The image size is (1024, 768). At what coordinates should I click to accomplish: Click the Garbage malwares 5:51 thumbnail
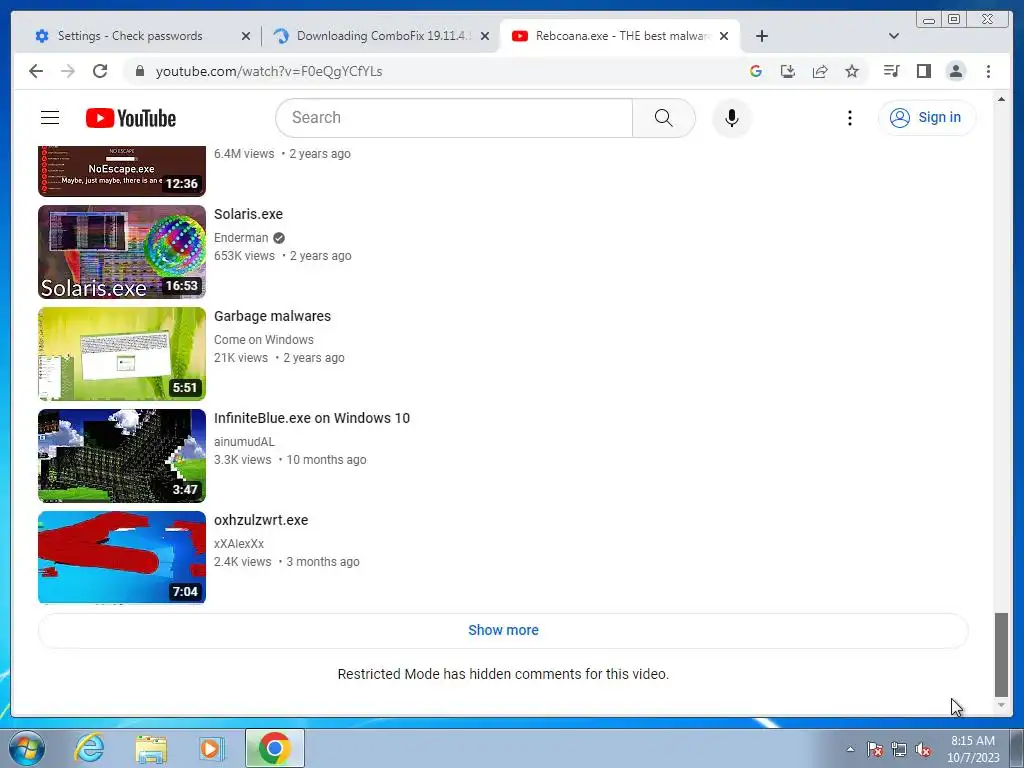[122, 354]
